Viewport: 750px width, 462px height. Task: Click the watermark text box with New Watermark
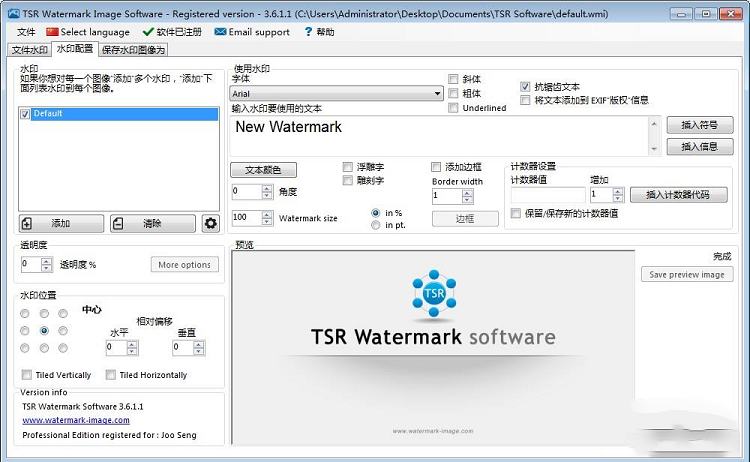[x=439, y=136]
